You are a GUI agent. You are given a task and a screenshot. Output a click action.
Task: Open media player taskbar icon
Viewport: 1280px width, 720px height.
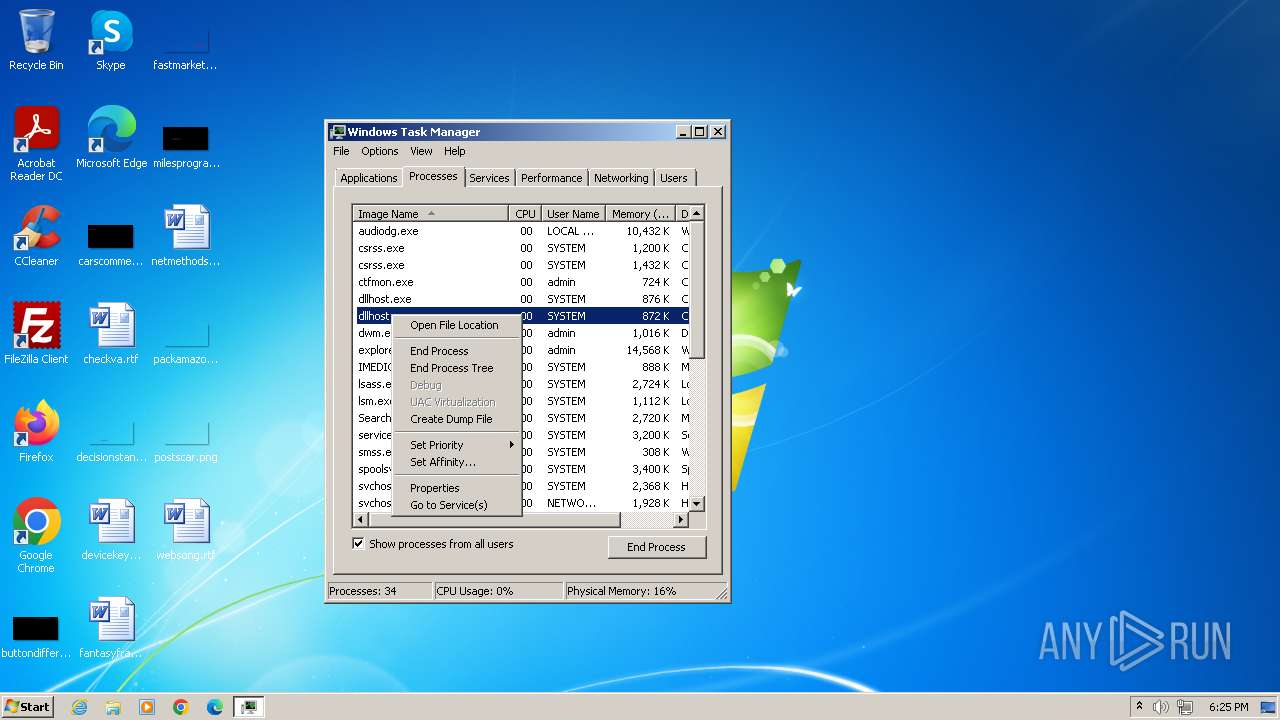tap(147, 707)
